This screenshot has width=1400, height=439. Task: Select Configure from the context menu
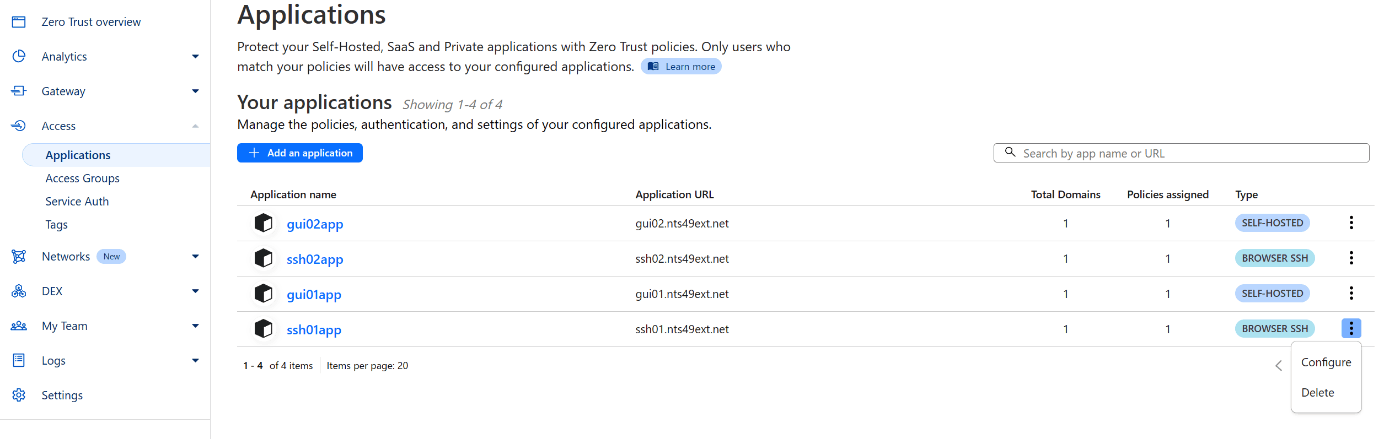1326,362
